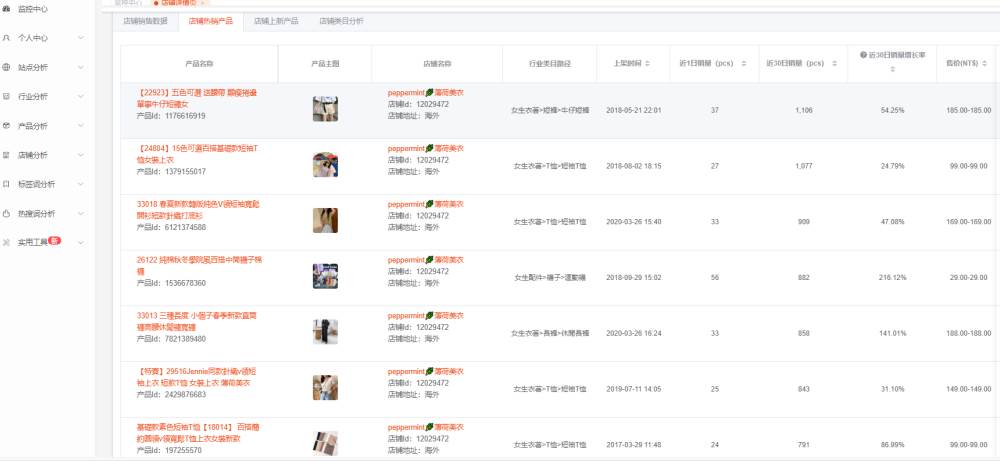Open product link starting with 【特賣】29516Jennie
The image size is (1000, 461).
(x=196, y=377)
